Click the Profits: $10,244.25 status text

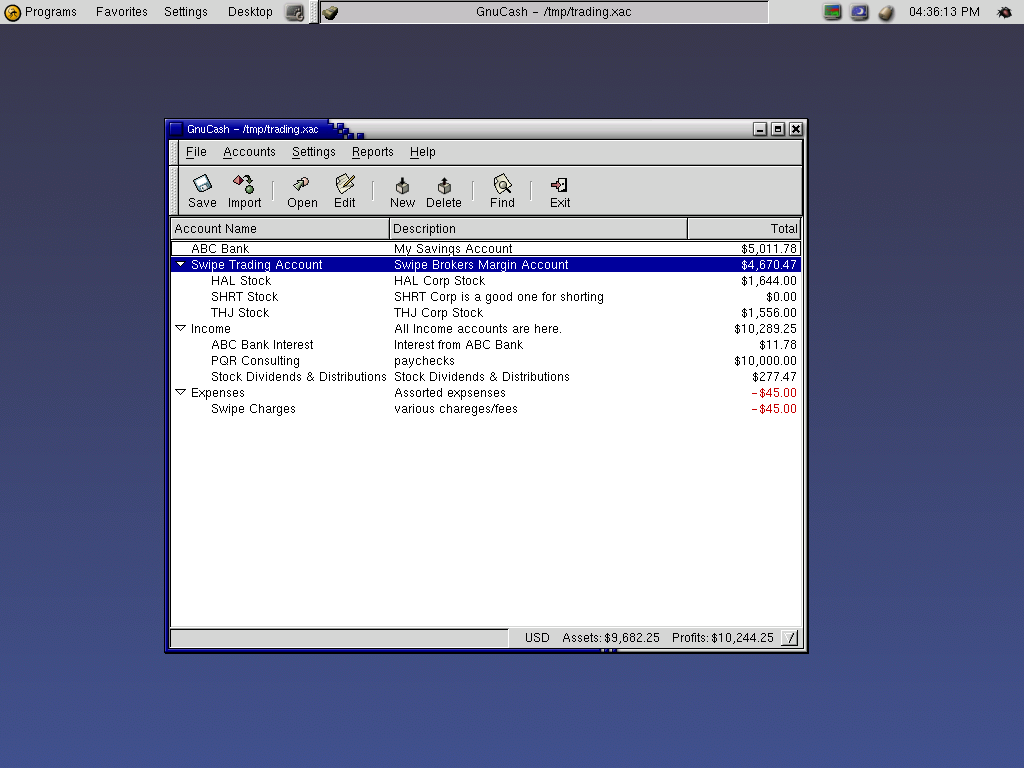(722, 637)
